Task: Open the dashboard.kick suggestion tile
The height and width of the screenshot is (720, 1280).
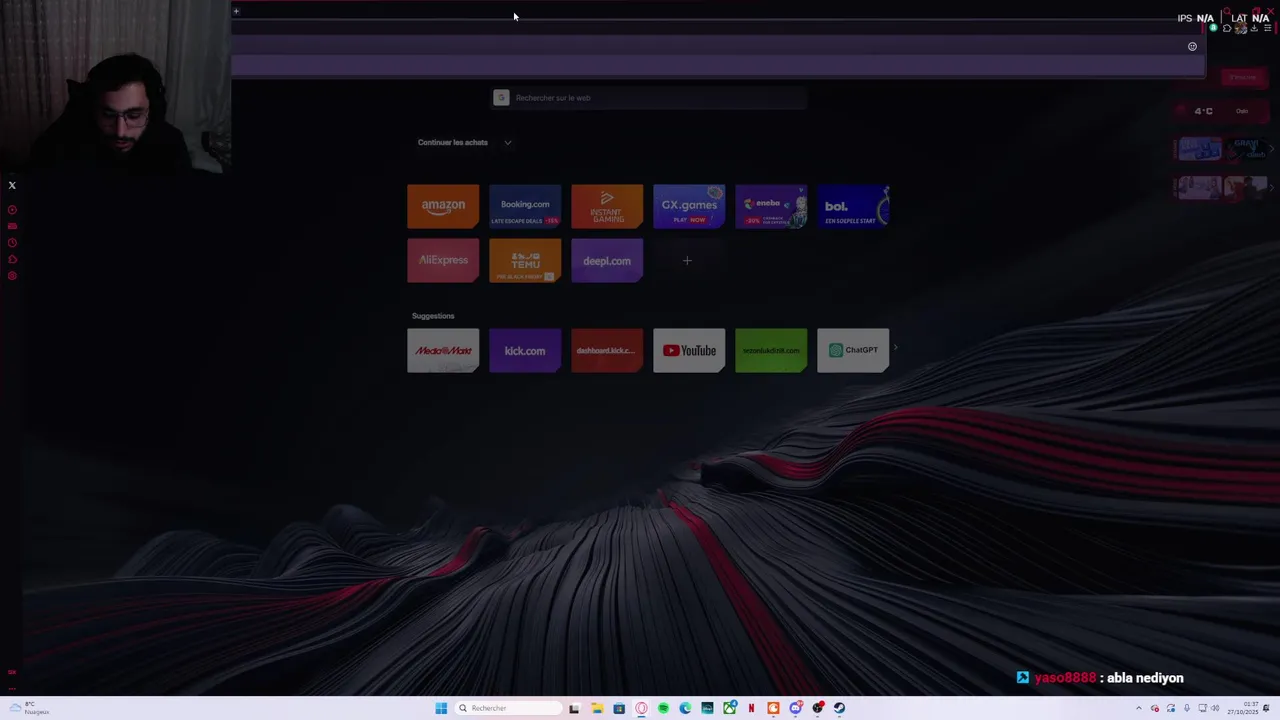Action: click(x=607, y=350)
